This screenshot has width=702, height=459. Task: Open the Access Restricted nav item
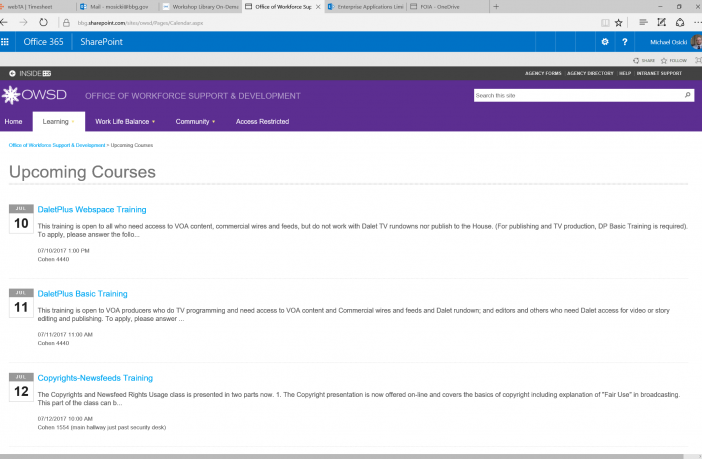pos(262,121)
